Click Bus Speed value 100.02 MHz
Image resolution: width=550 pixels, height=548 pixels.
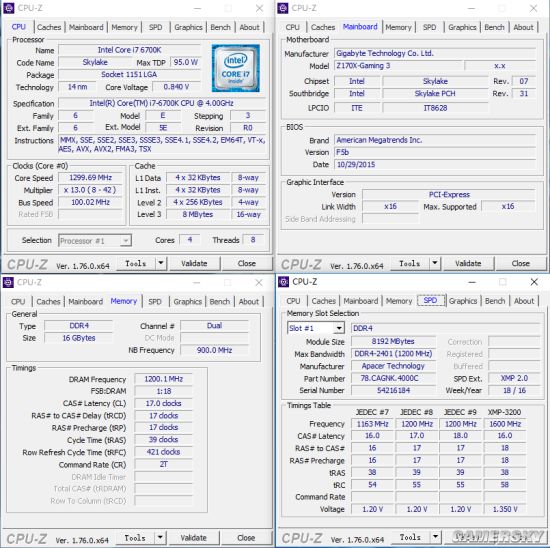(x=90, y=202)
